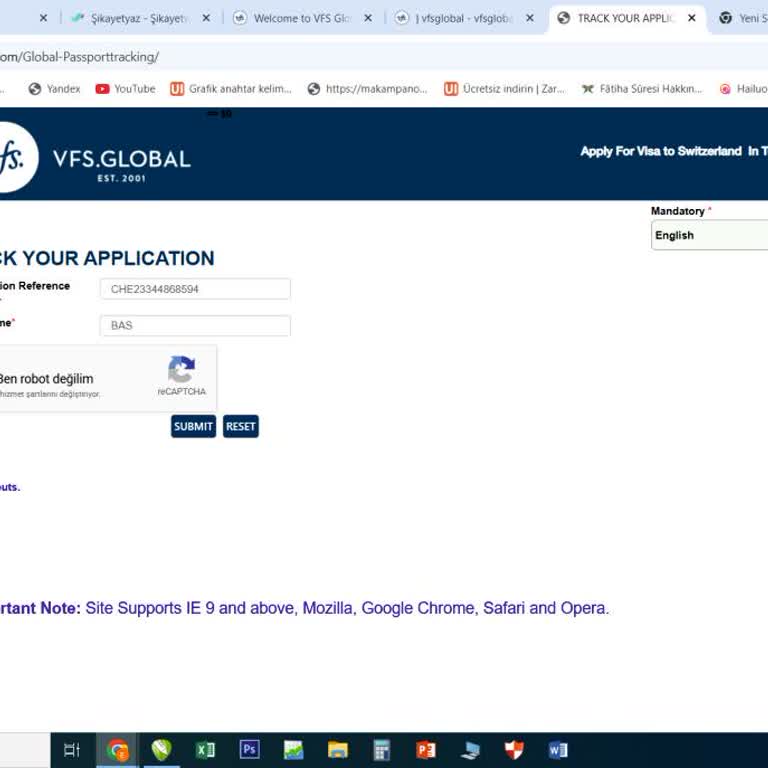Screen dimensions: 768x768
Task: Open Word from the taskbar
Action: [558, 749]
